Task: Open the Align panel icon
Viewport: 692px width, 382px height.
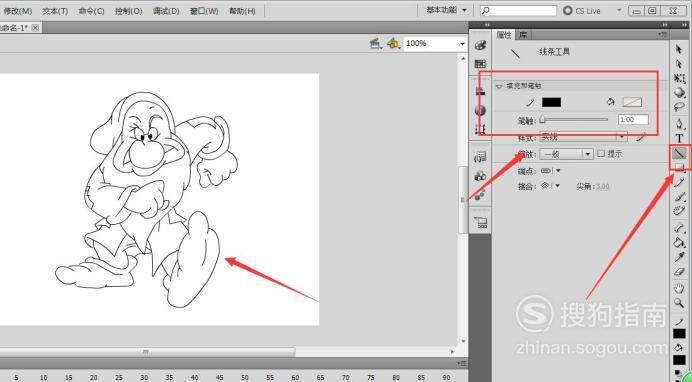Action: click(480, 91)
